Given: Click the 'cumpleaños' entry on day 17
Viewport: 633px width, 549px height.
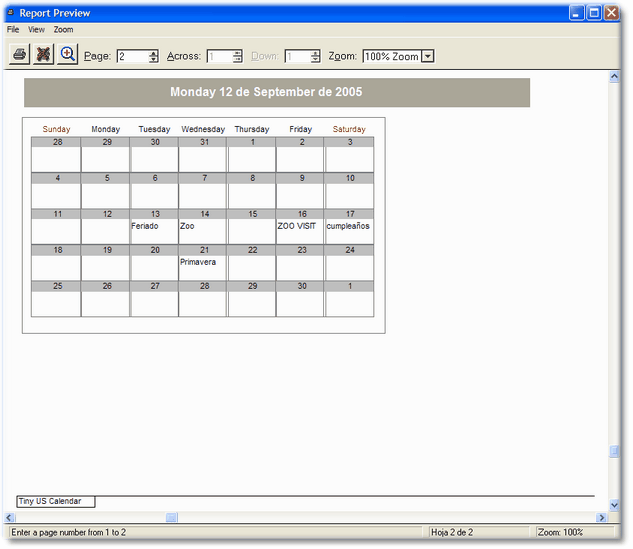Looking at the screenshot, I should coord(348,226).
